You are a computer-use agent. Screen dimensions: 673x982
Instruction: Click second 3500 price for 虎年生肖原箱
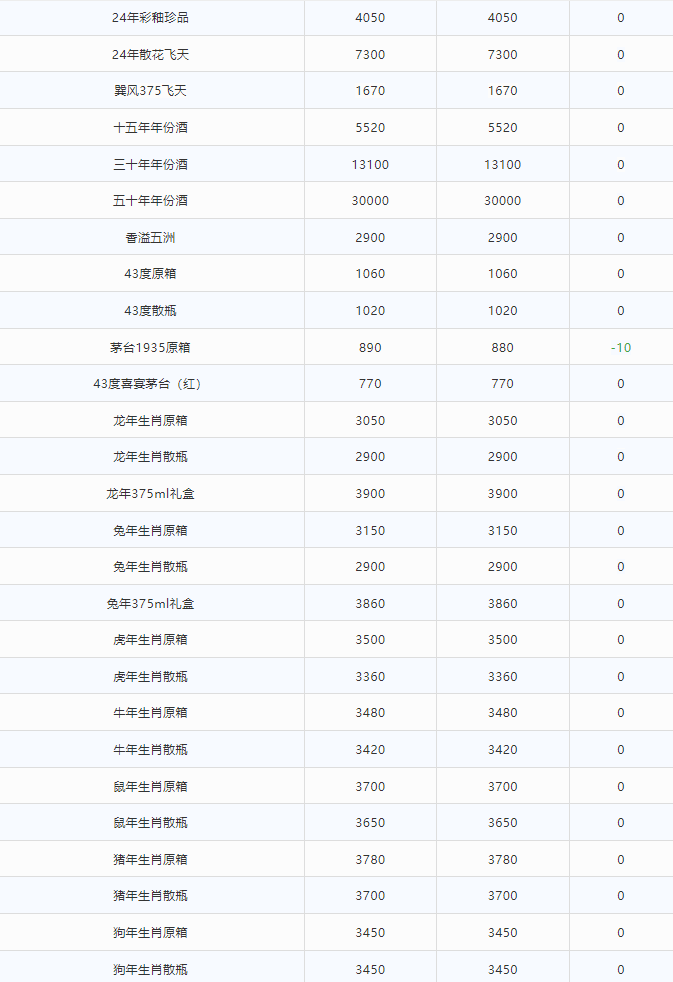(503, 639)
